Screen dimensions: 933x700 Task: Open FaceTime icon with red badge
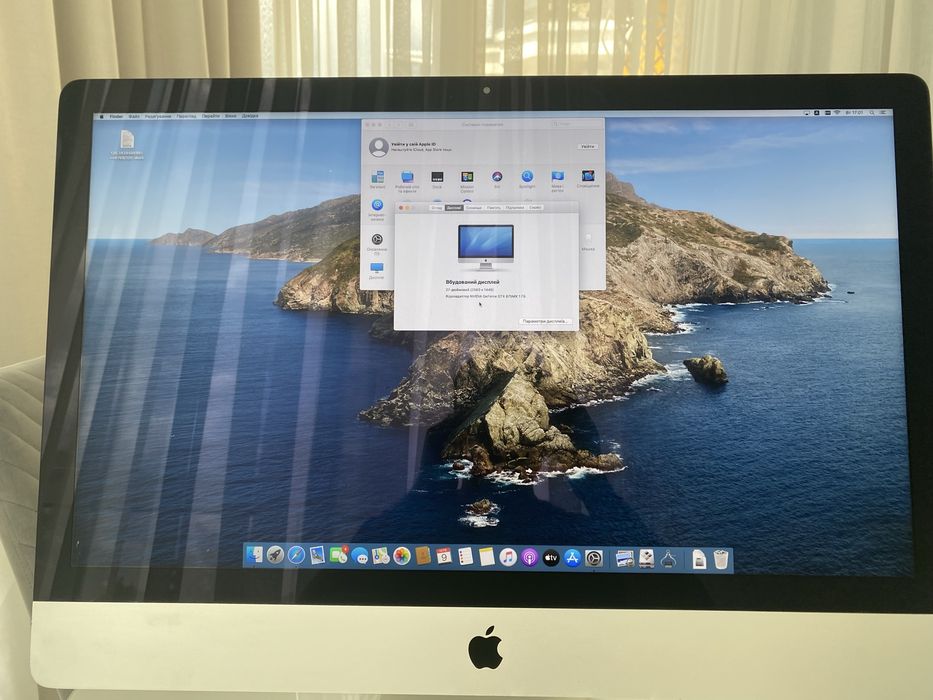pyautogui.click(x=339, y=555)
